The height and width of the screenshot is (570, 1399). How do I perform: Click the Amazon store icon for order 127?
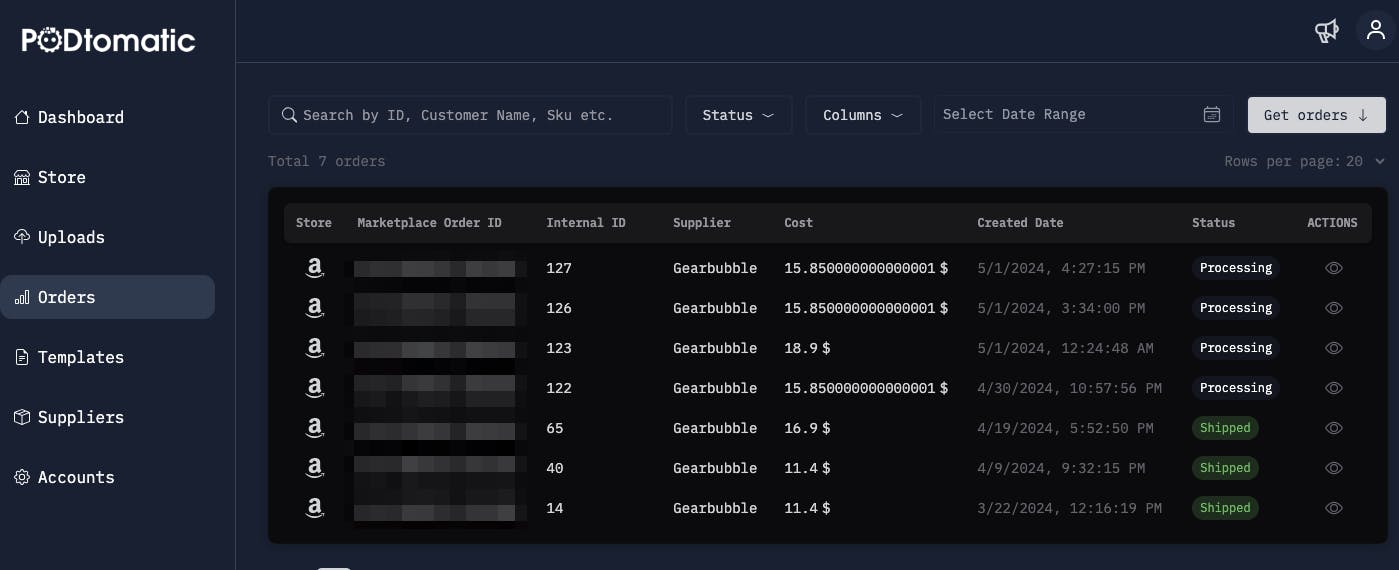(315, 268)
